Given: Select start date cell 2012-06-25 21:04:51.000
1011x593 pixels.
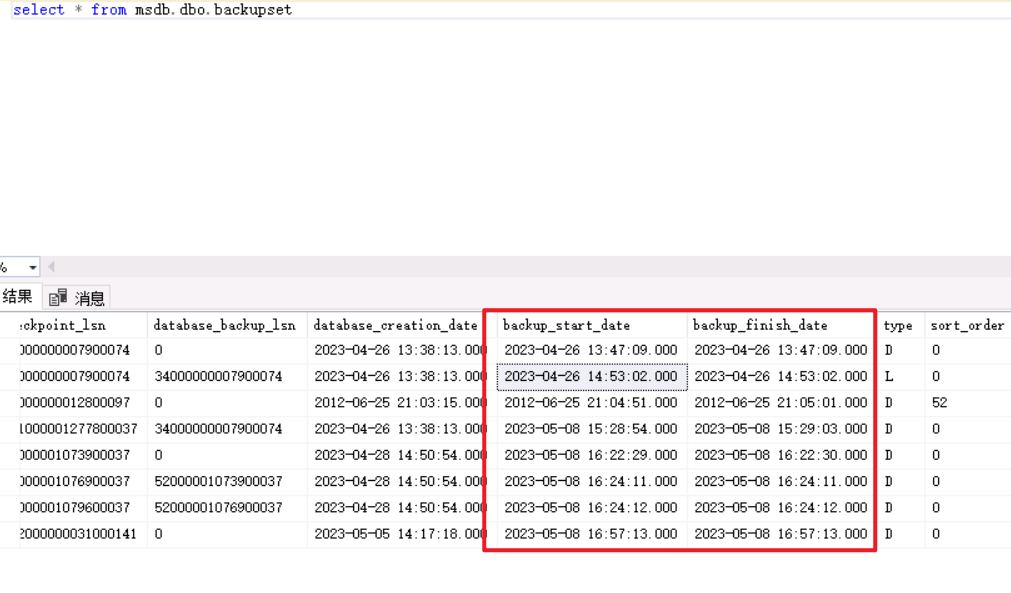Looking at the screenshot, I should coord(592,403).
